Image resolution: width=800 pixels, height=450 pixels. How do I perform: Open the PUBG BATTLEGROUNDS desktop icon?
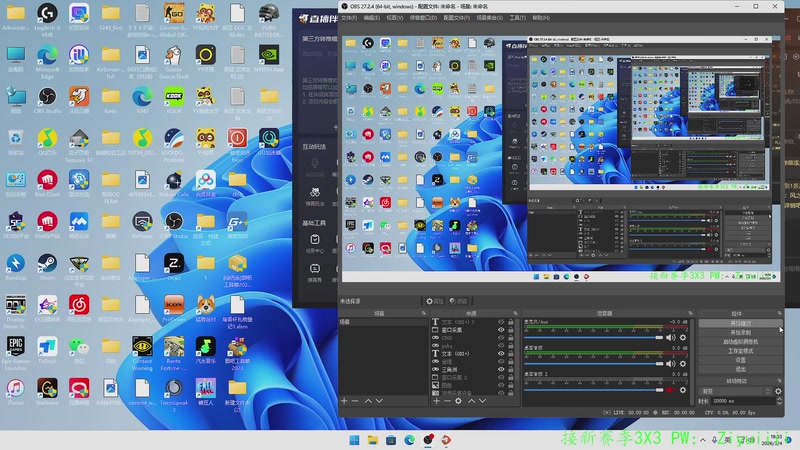tap(269, 19)
